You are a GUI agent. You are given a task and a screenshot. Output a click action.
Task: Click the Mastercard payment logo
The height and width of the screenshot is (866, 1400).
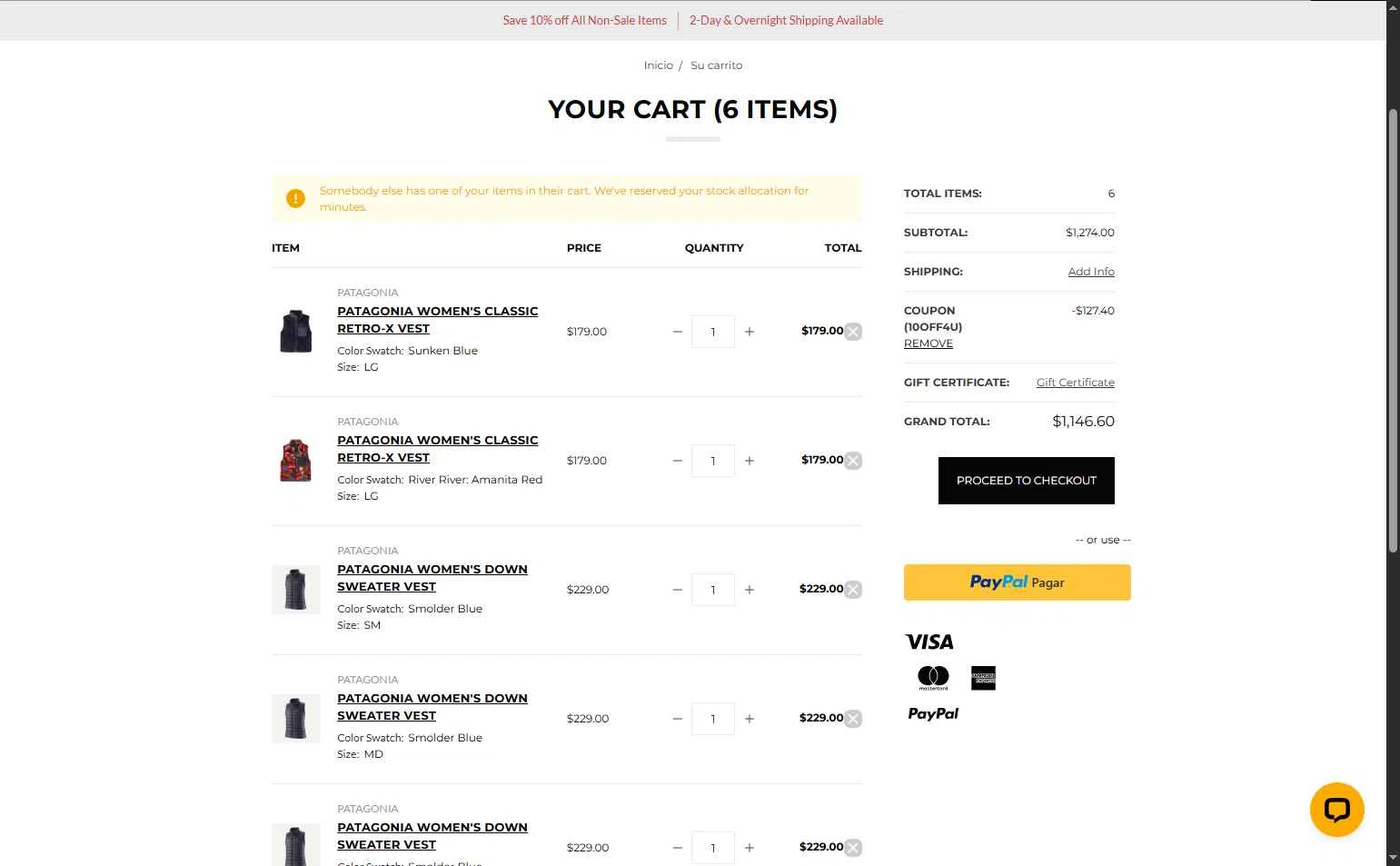click(933, 678)
